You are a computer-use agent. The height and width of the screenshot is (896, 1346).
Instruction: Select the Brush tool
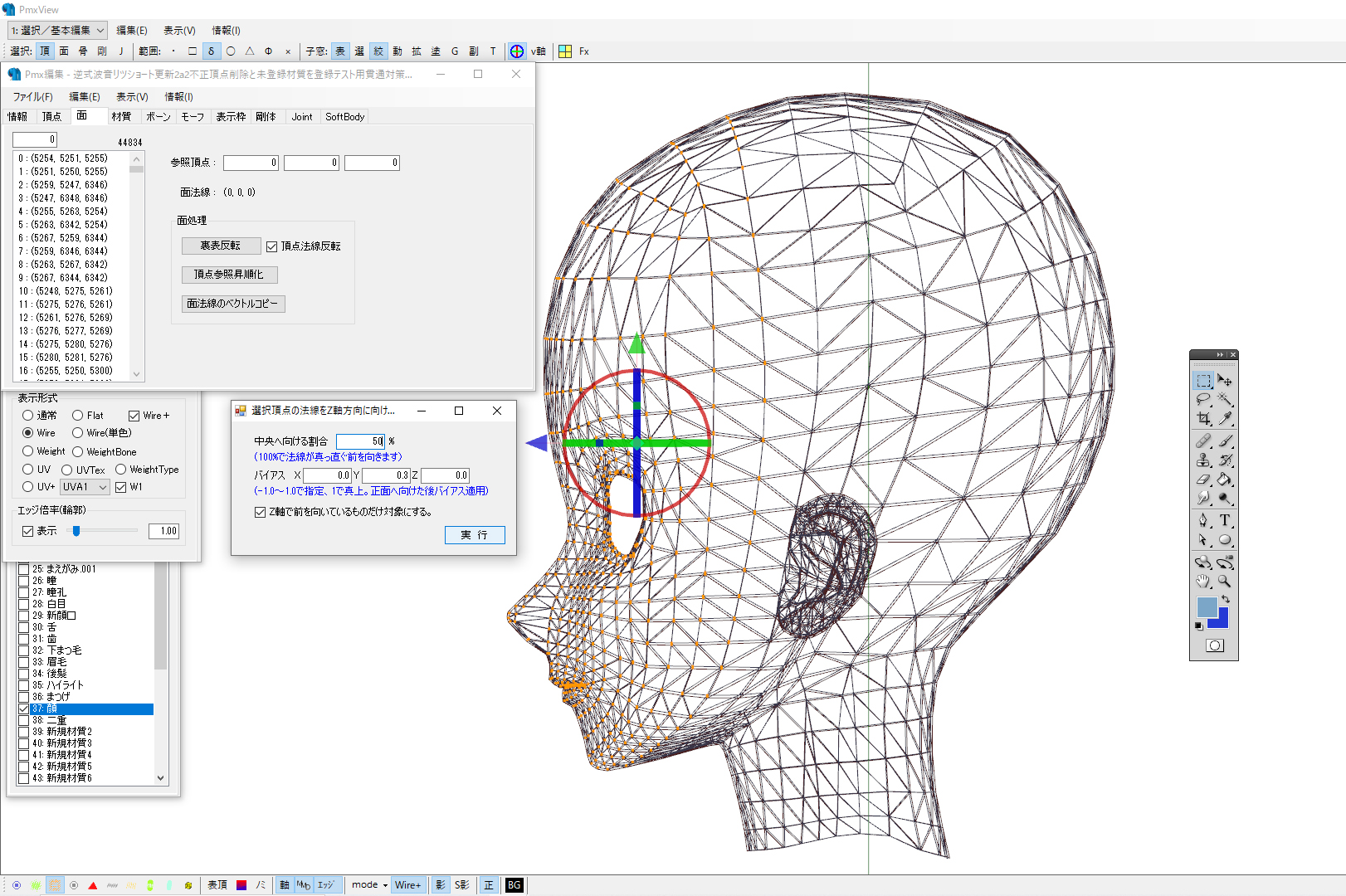coord(1225,441)
